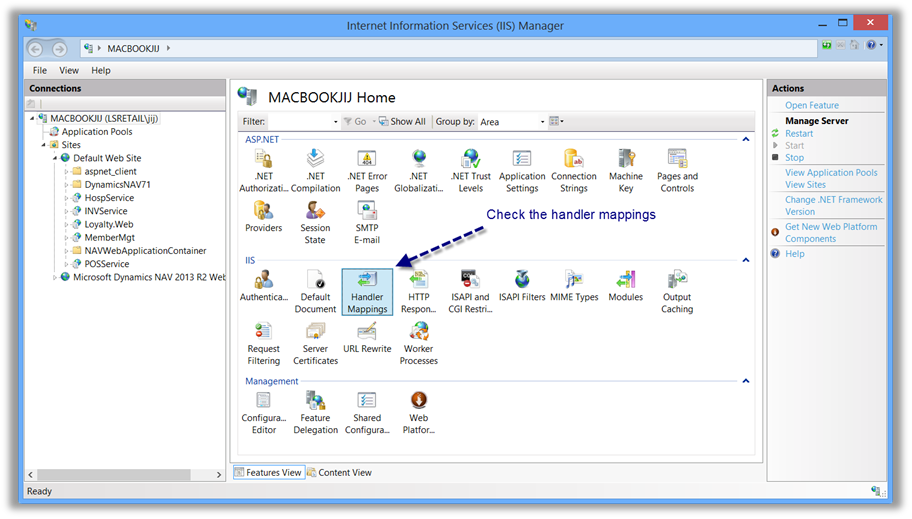Open the URL Rewrite feature
Screen dimensions: 912x519
pyautogui.click(x=367, y=337)
